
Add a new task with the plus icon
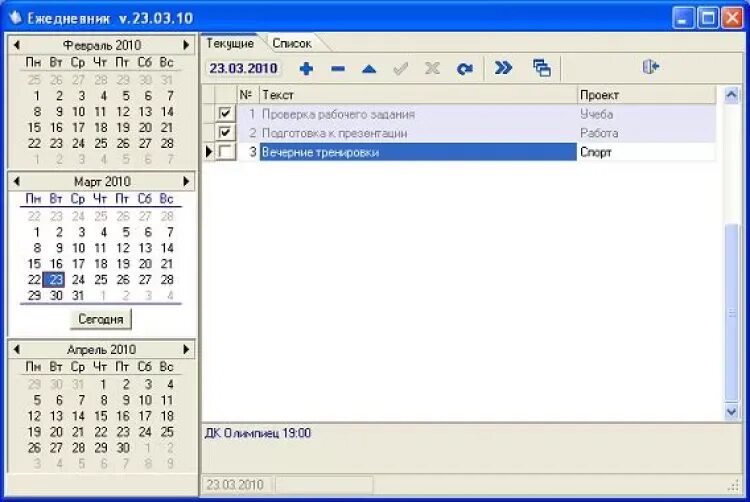pyautogui.click(x=306, y=69)
